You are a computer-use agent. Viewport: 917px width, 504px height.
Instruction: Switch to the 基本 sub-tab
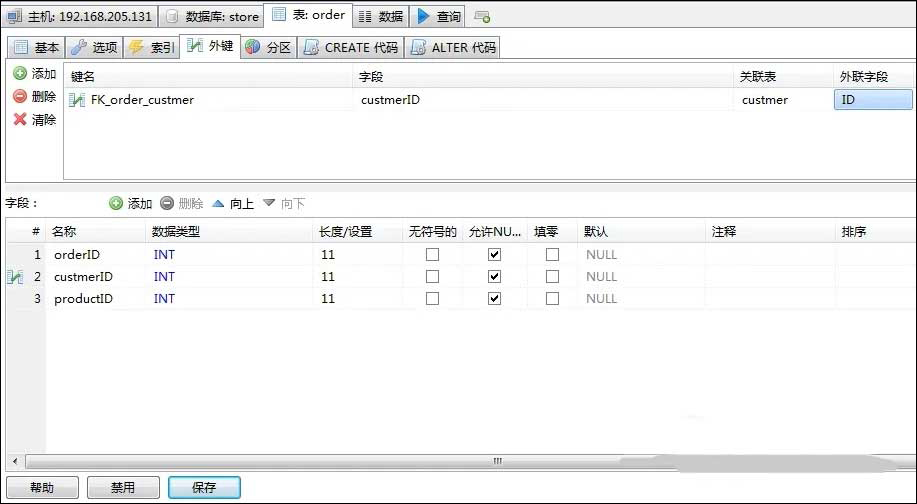point(36,47)
